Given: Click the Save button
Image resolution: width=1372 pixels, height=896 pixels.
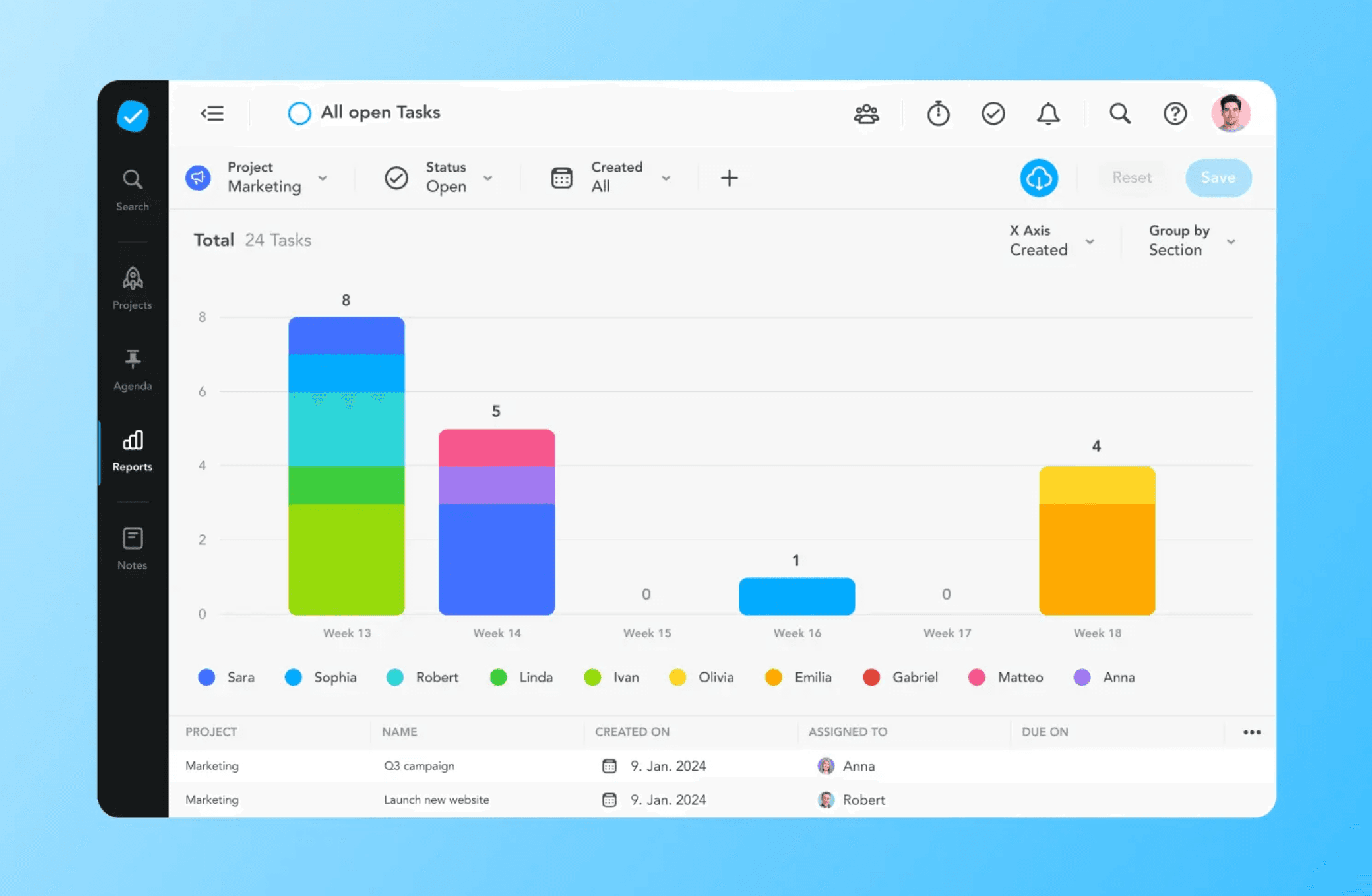Looking at the screenshot, I should 1218,177.
